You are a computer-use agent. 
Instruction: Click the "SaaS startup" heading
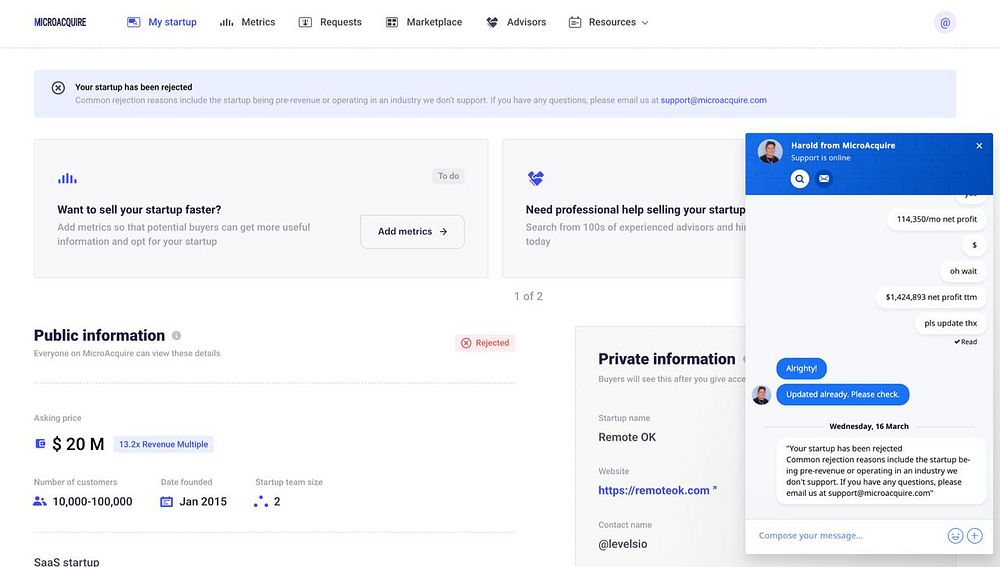coord(66,562)
